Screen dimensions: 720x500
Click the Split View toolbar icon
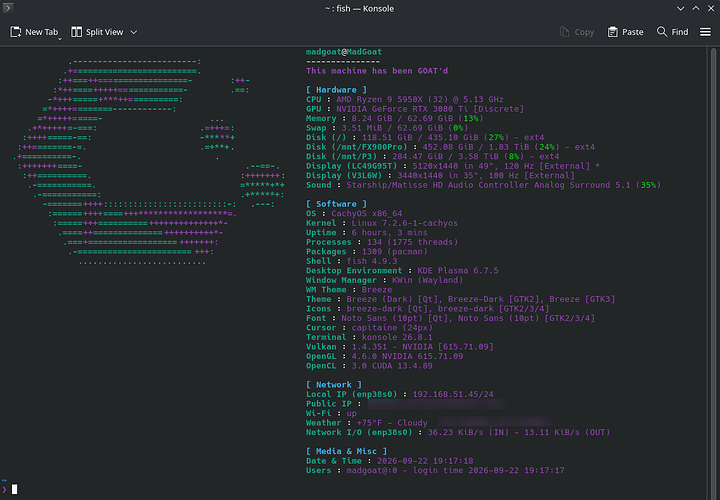pyautogui.click(x=76, y=32)
